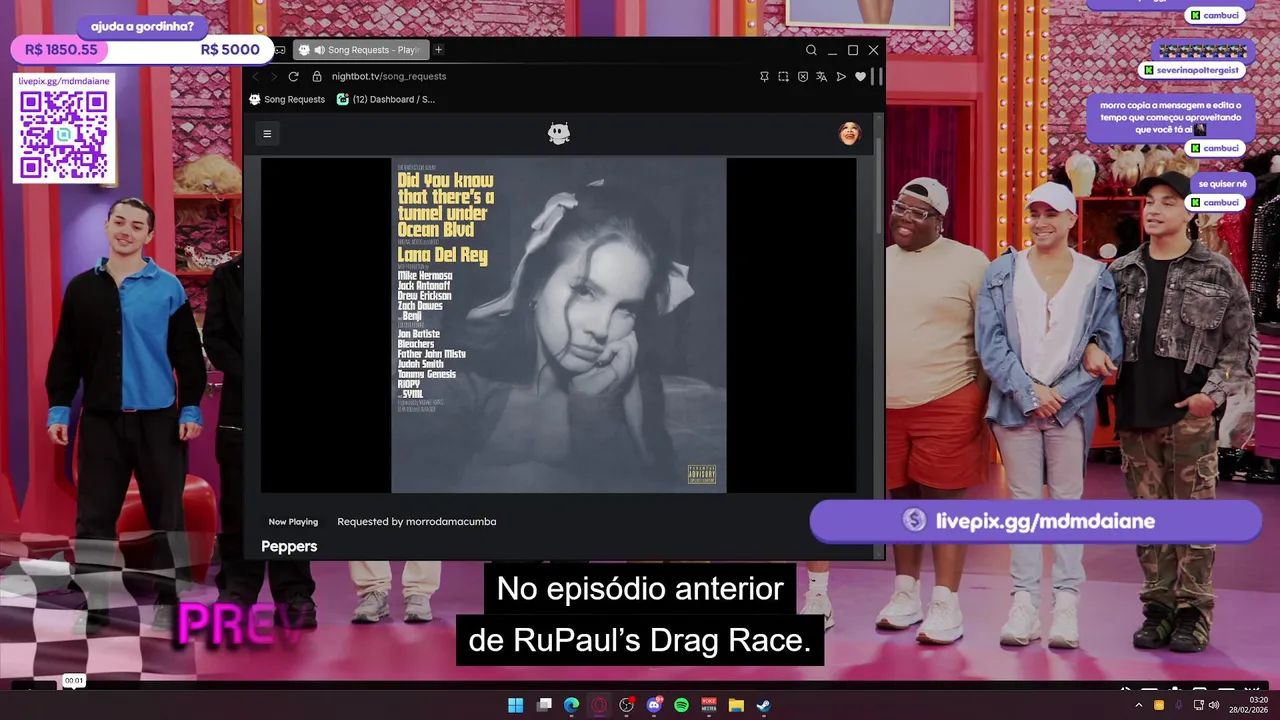Click the Lana Del Rey album cover

coord(558,325)
